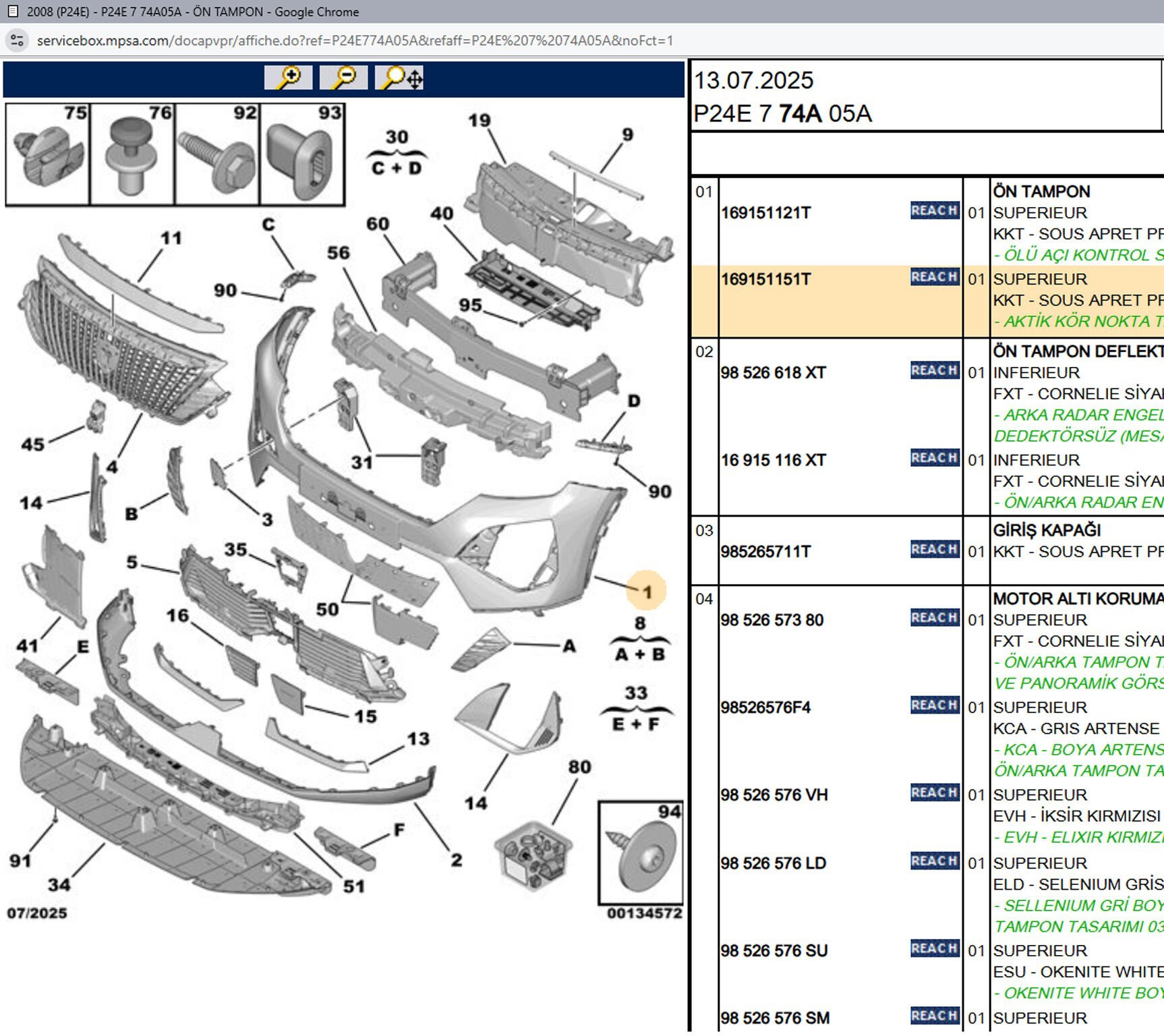The width and height of the screenshot is (1164, 1036).
Task: Click REACH badge for part 169151151T
Action: [x=934, y=277]
